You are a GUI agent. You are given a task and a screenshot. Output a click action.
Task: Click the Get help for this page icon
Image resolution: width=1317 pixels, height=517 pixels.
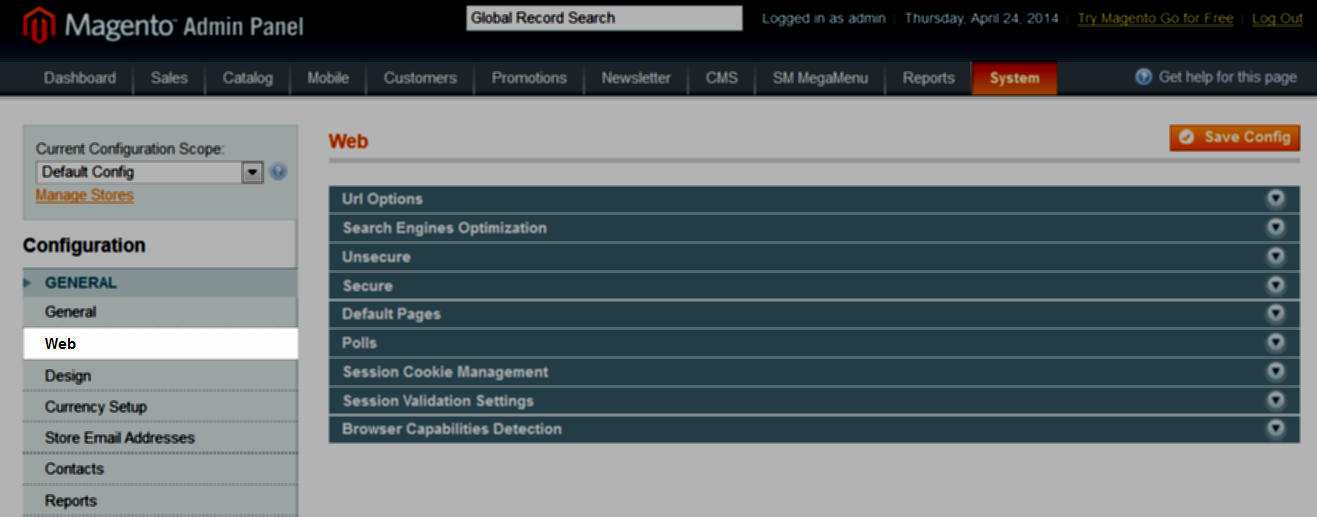point(1144,77)
